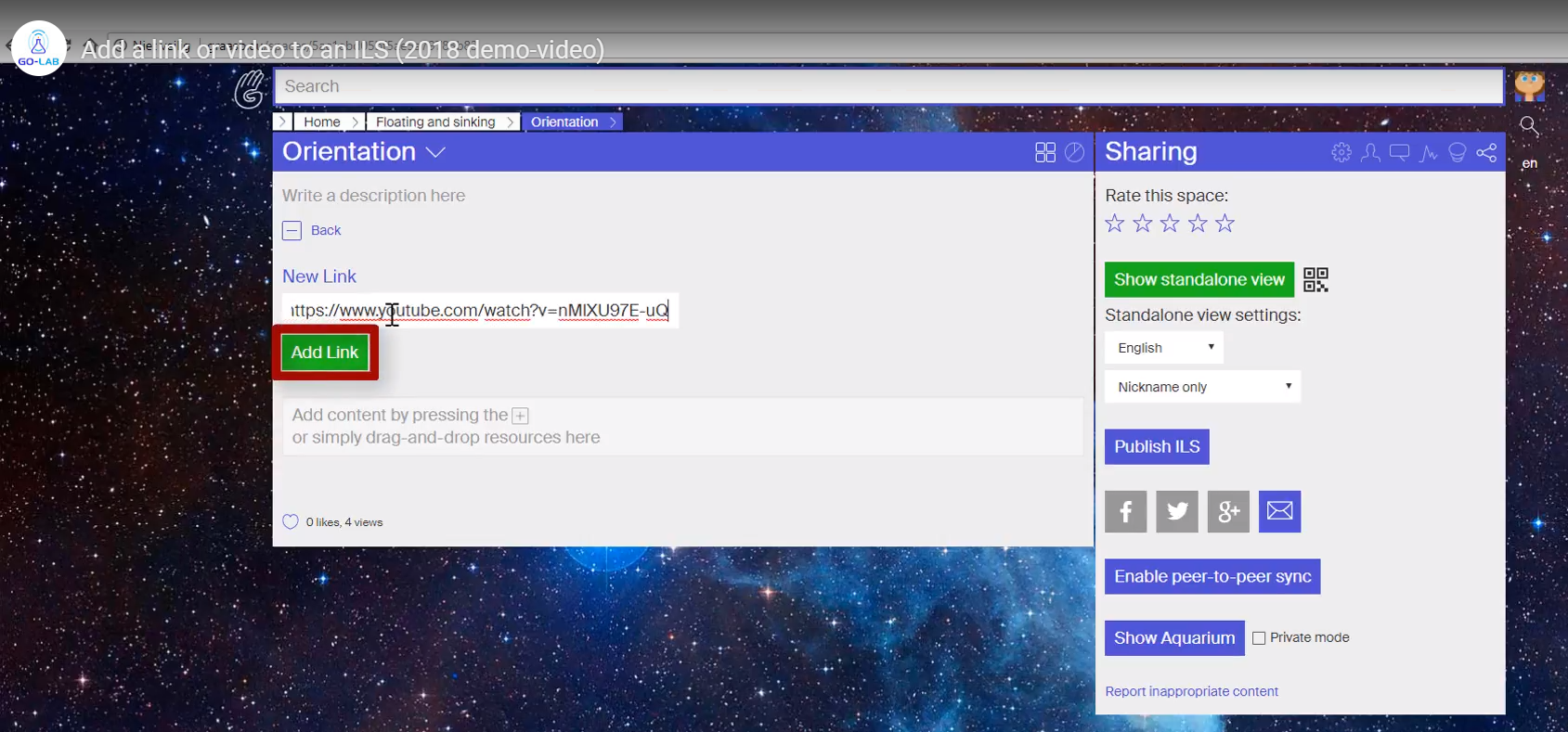Go to Home breadcrumb

[322, 122]
